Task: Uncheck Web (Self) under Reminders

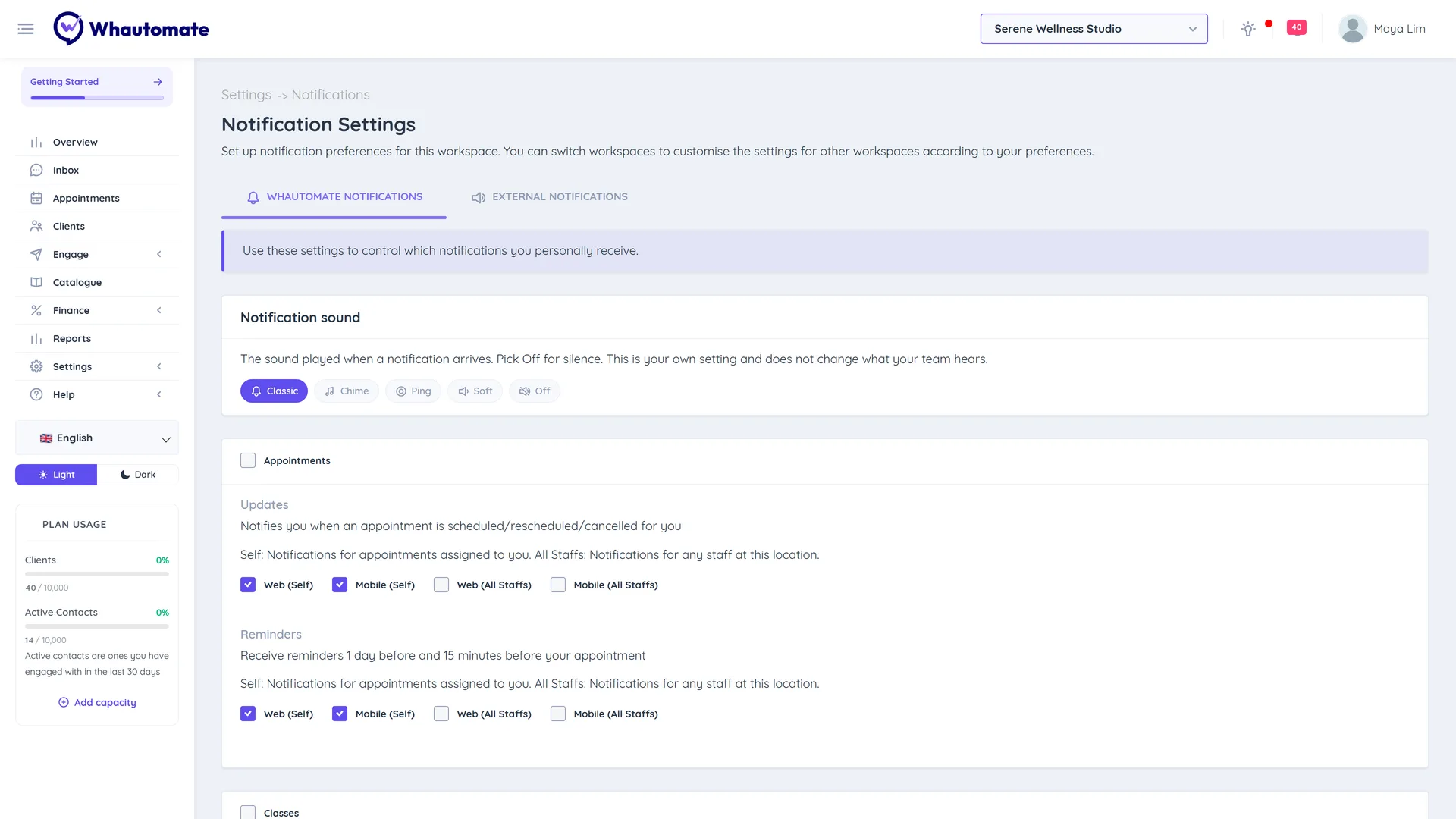Action: coord(248,714)
